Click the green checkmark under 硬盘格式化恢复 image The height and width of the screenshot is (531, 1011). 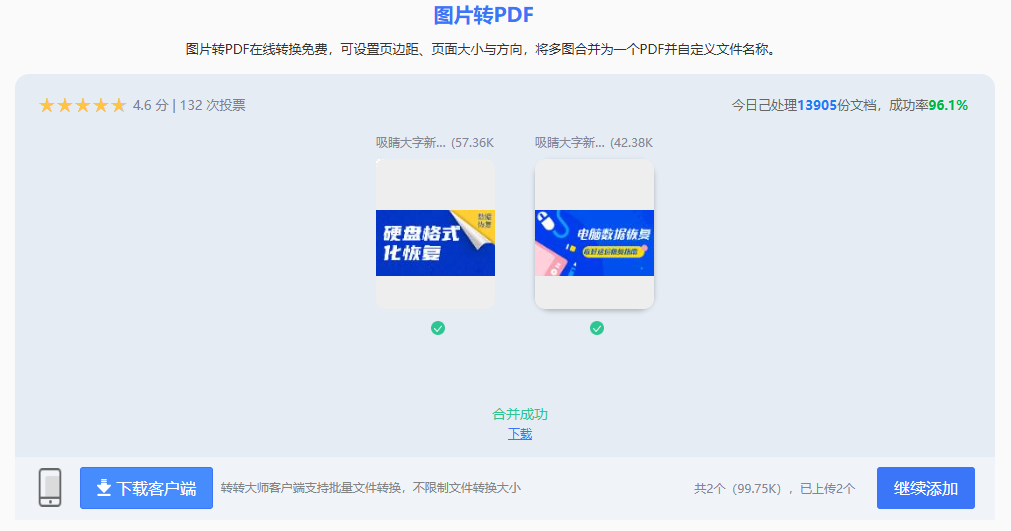(x=438, y=328)
